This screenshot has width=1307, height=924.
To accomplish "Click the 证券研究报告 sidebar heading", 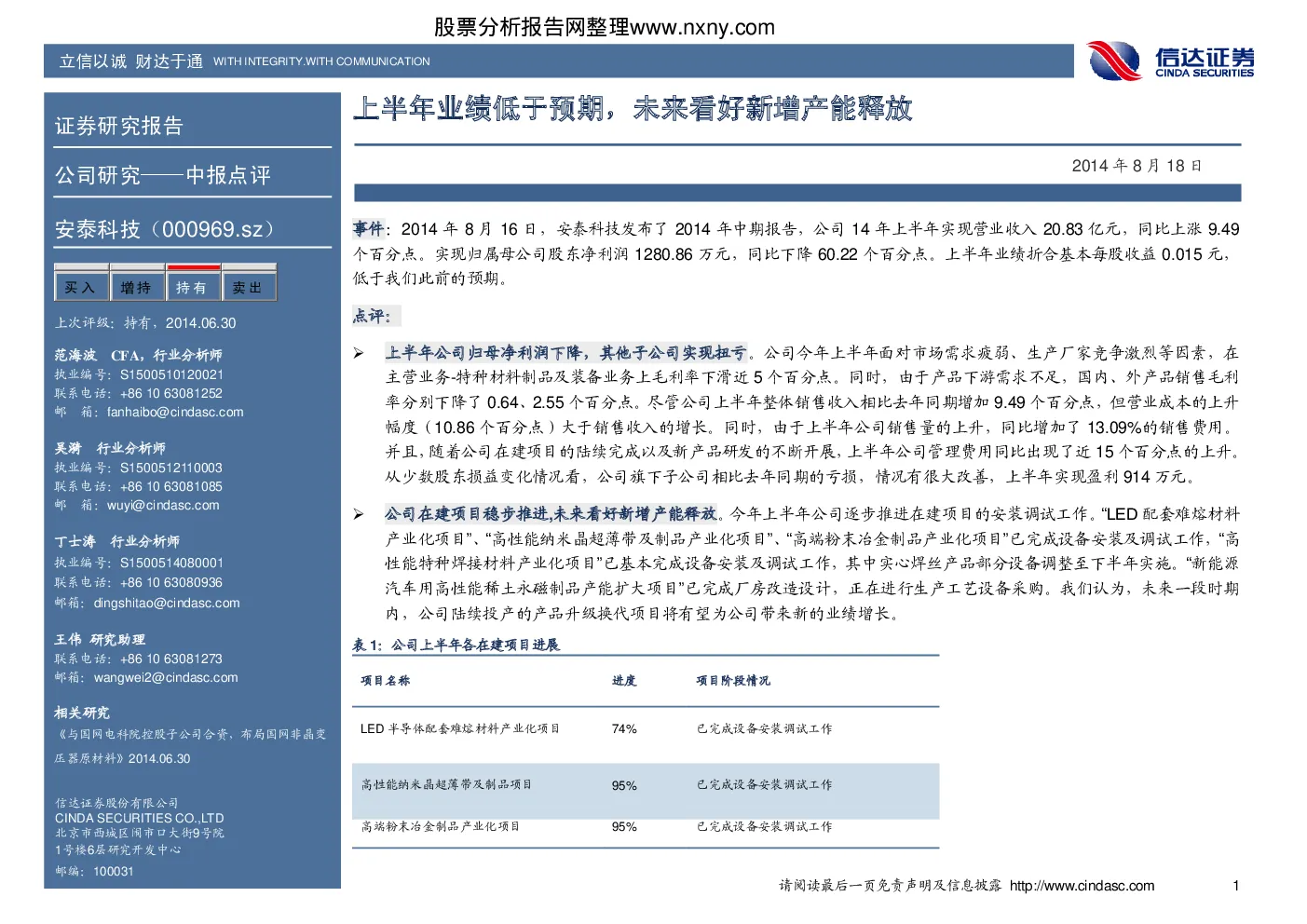I will (119, 126).
